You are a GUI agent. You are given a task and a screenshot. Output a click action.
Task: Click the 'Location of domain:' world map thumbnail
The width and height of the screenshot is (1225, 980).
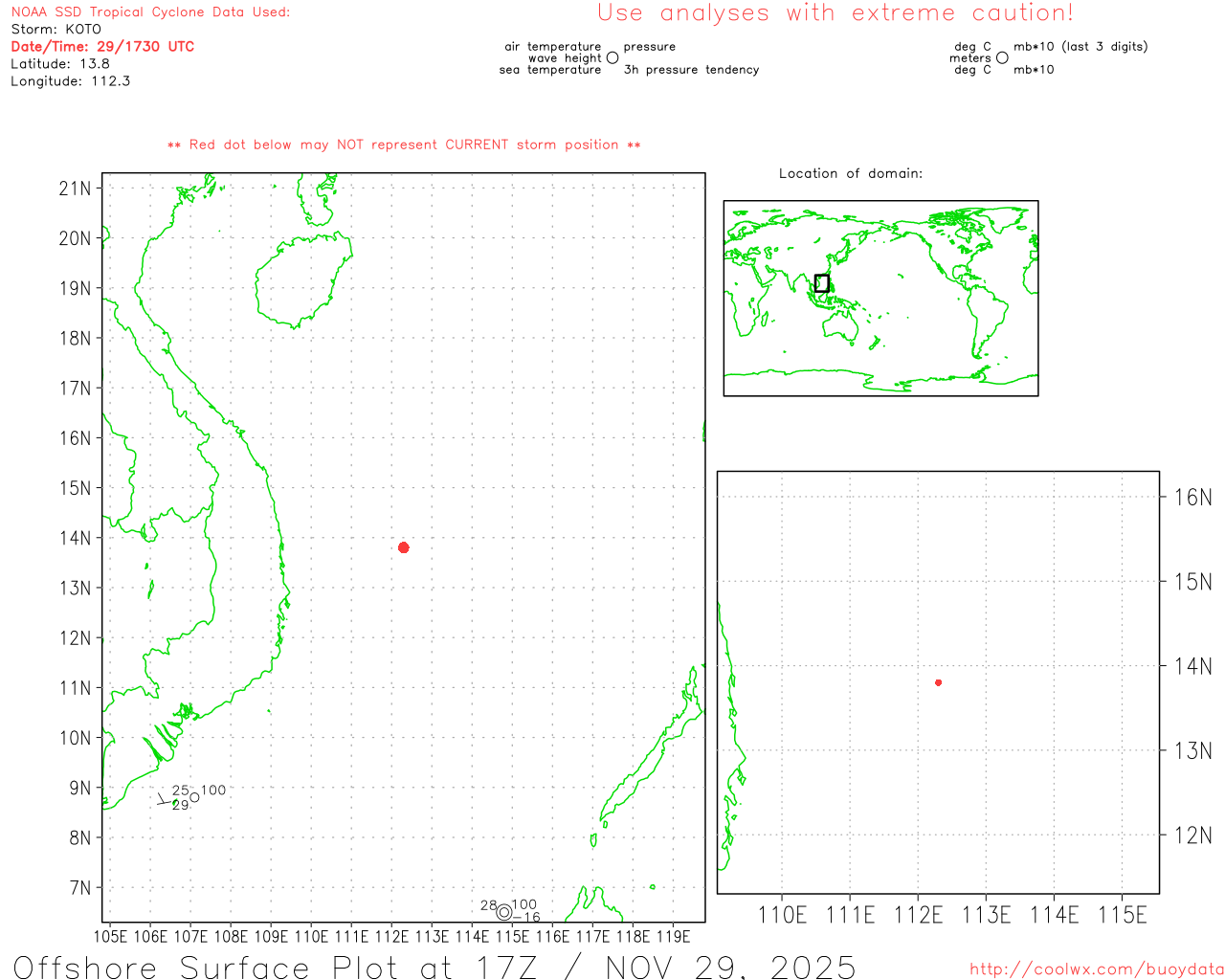point(880,298)
